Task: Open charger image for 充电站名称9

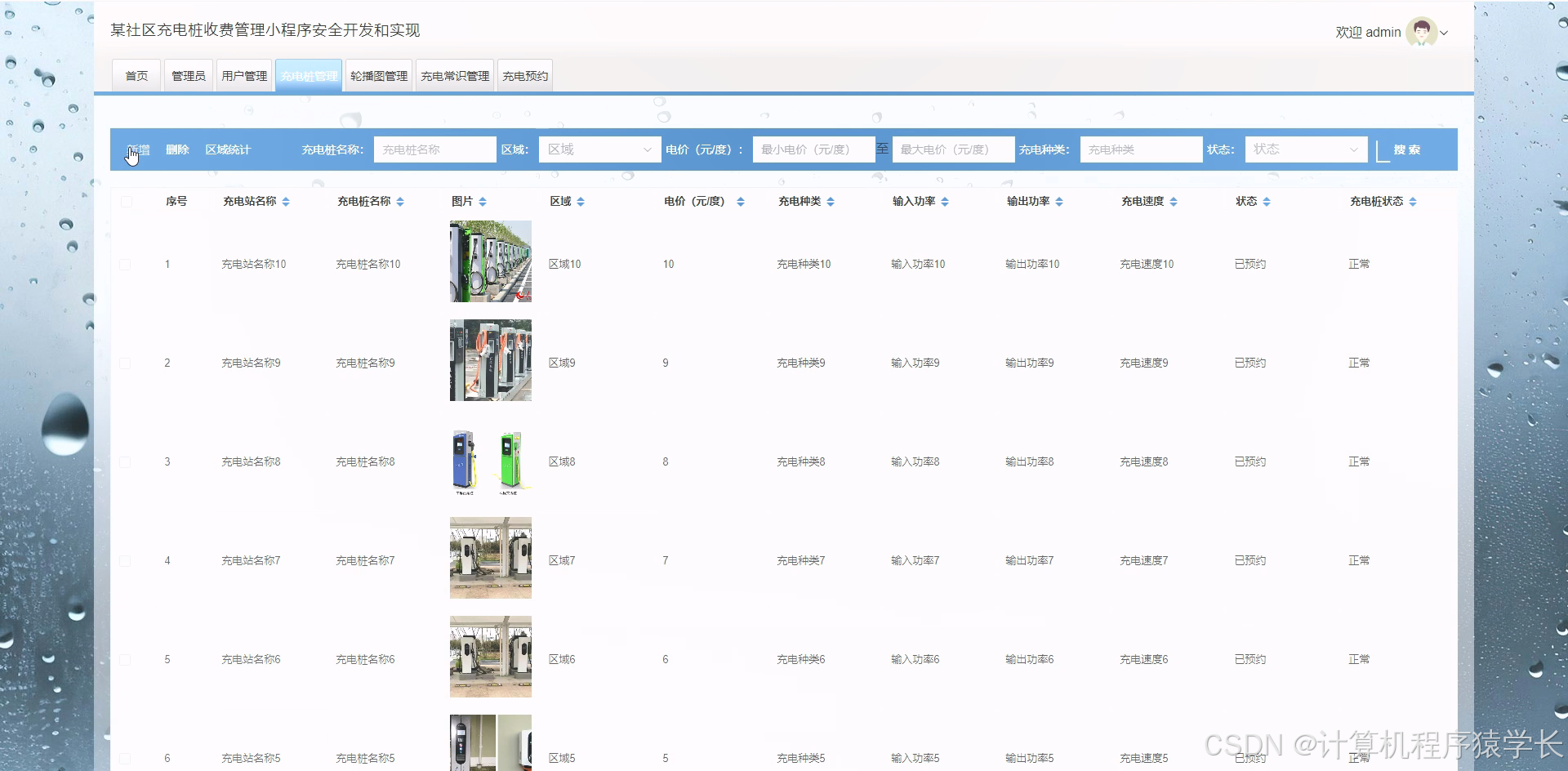Action: pos(491,360)
